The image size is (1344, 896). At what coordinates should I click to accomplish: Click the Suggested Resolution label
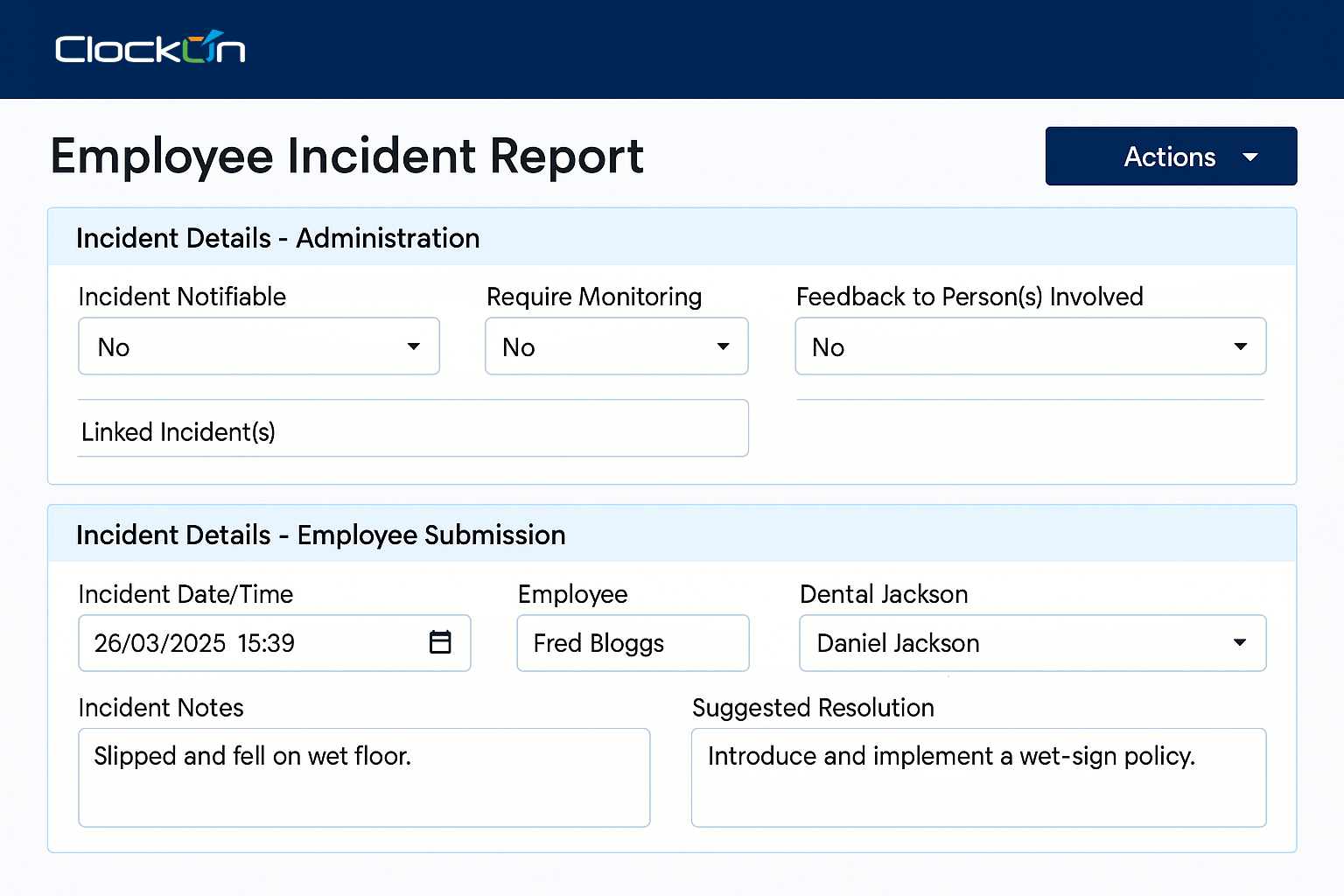click(x=813, y=707)
